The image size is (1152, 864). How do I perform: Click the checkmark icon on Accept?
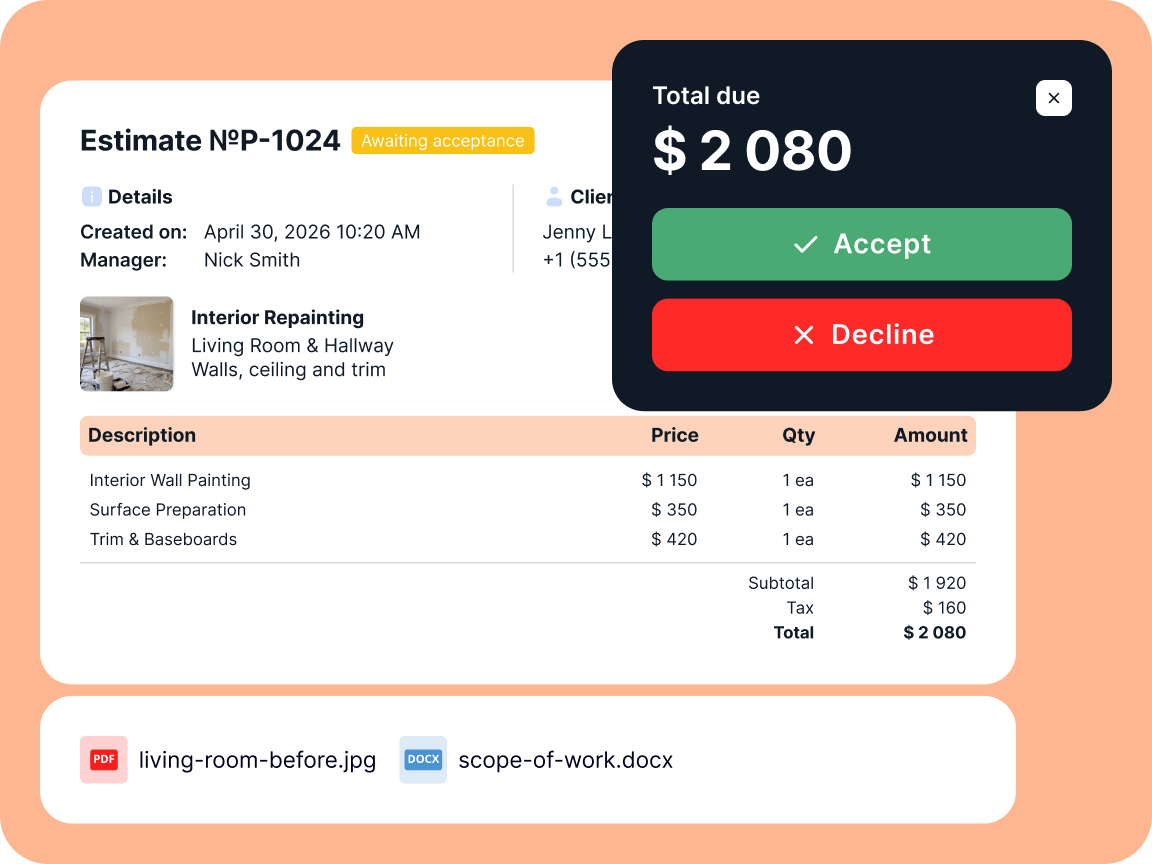805,244
